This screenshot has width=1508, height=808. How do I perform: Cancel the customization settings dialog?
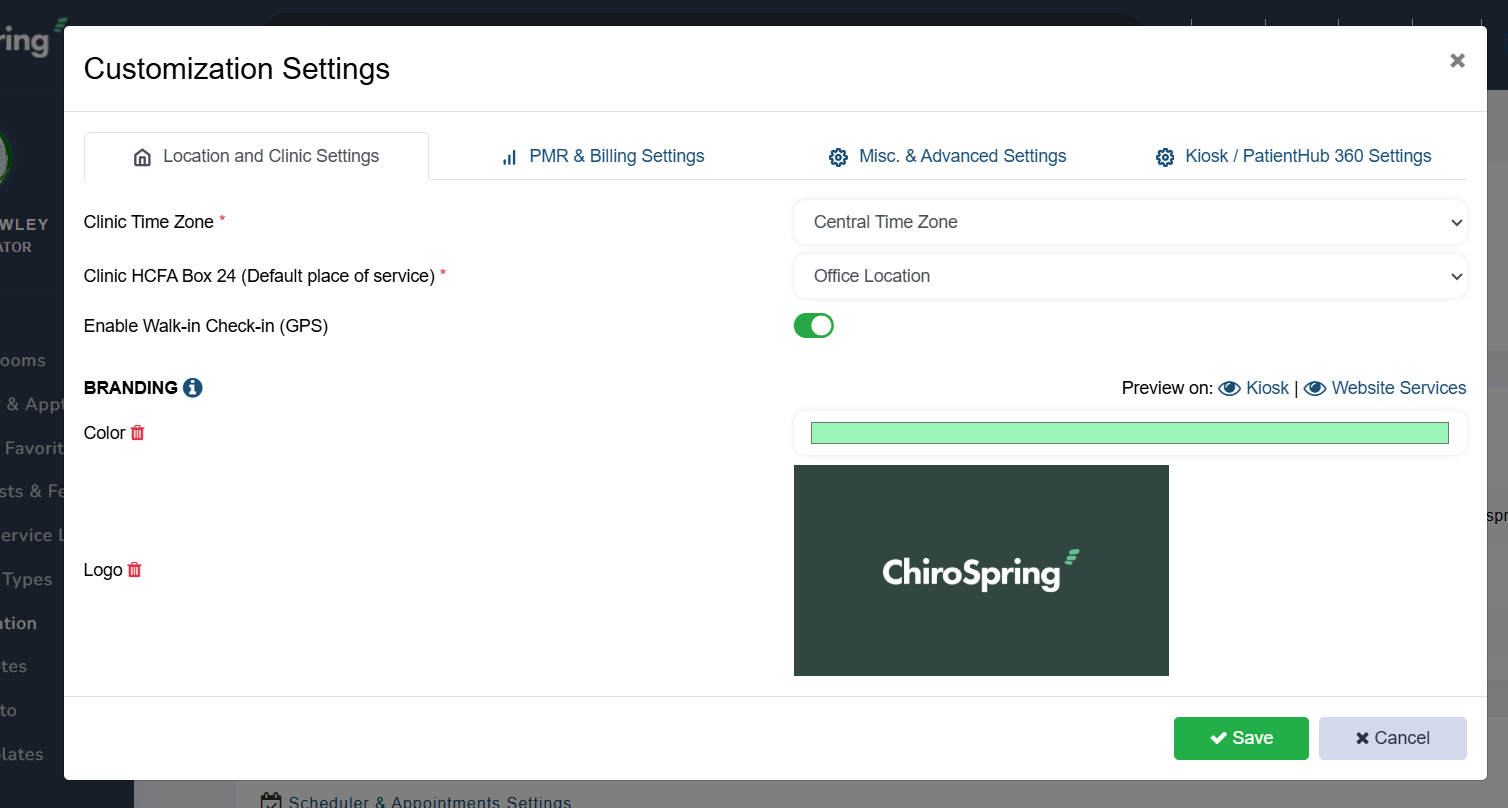point(1393,738)
